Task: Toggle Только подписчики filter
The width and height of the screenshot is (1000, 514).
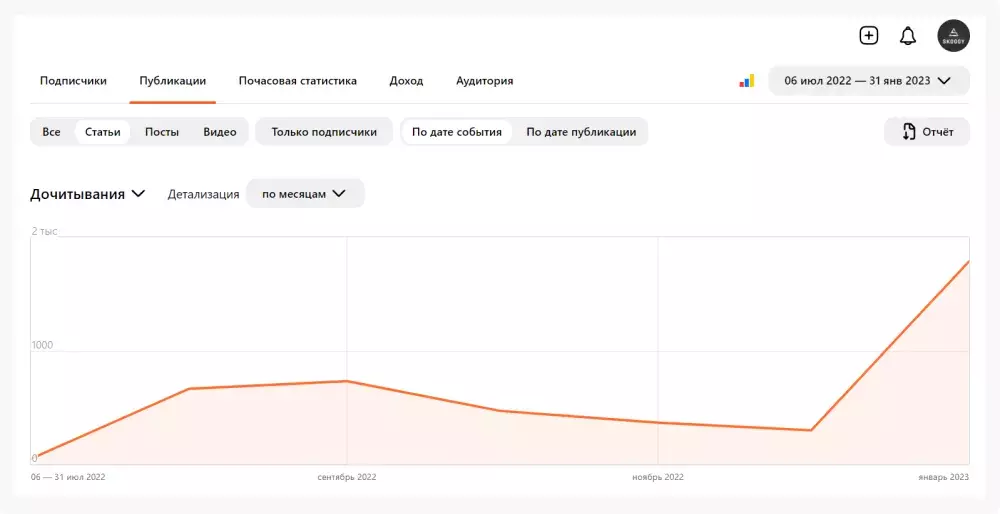Action: tap(324, 132)
